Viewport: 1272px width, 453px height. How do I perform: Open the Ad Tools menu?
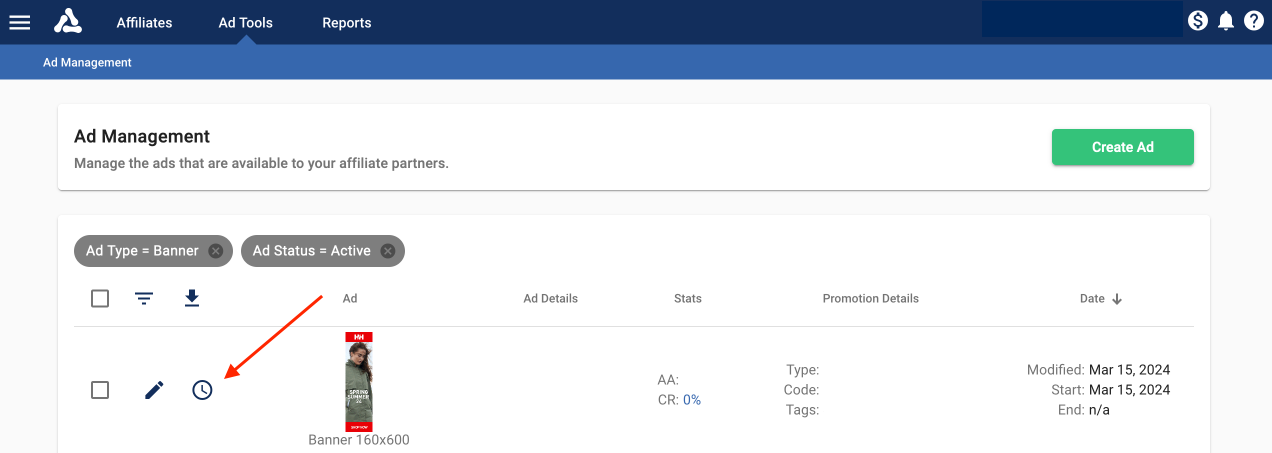click(x=245, y=22)
